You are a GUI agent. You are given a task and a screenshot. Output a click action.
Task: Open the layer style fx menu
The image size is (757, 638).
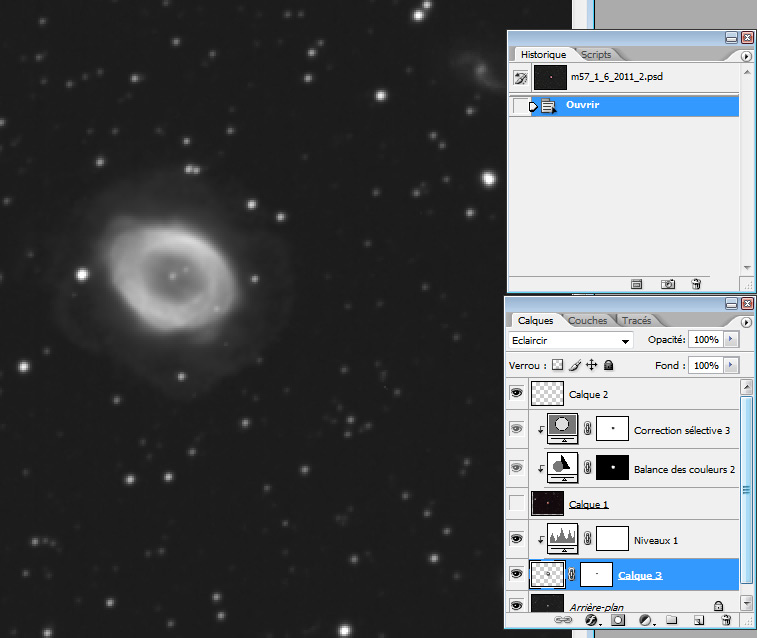click(592, 620)
